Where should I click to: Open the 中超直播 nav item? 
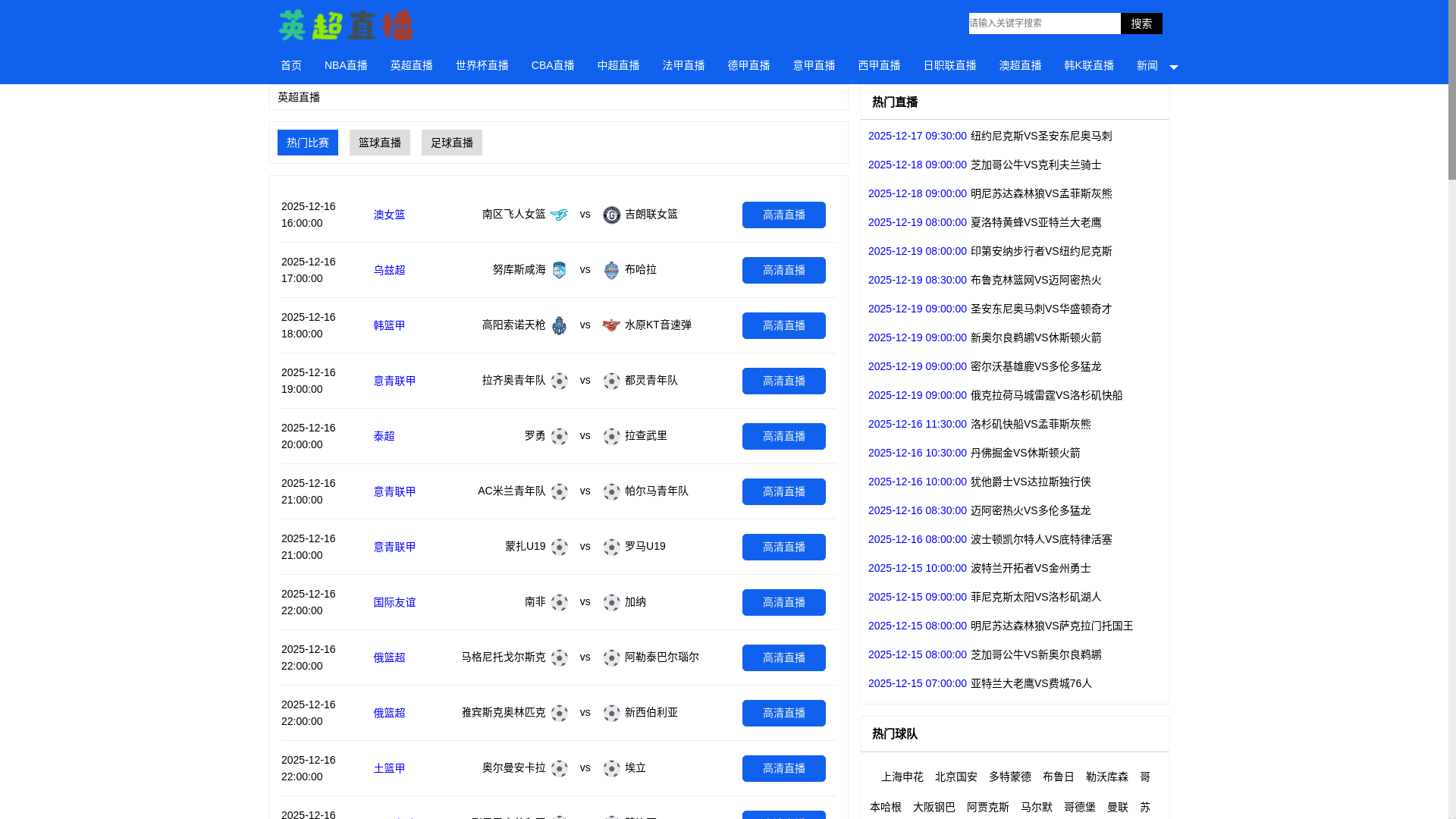[x=619, y=65]
